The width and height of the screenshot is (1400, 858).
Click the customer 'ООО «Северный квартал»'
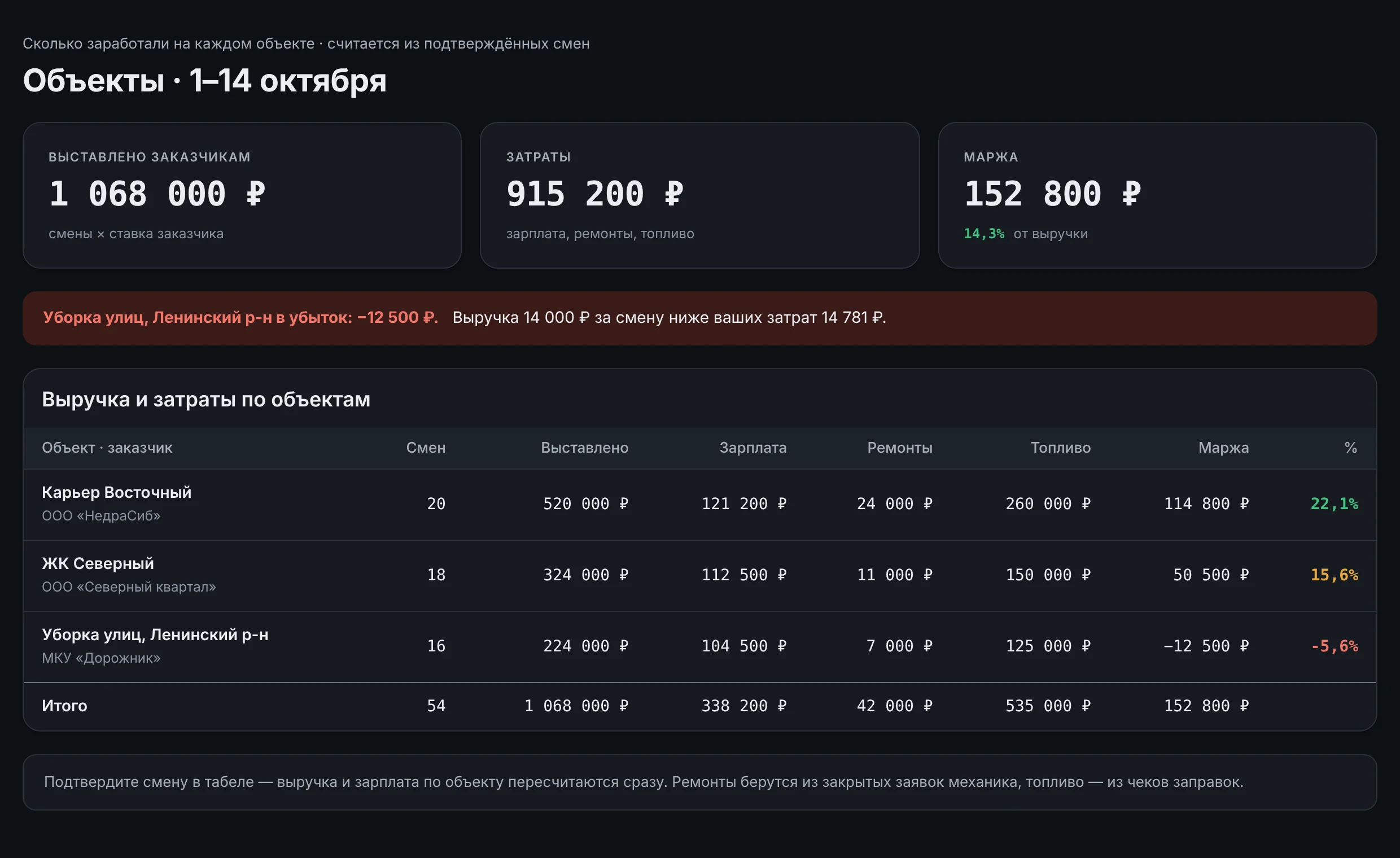[x=129, y=587]
